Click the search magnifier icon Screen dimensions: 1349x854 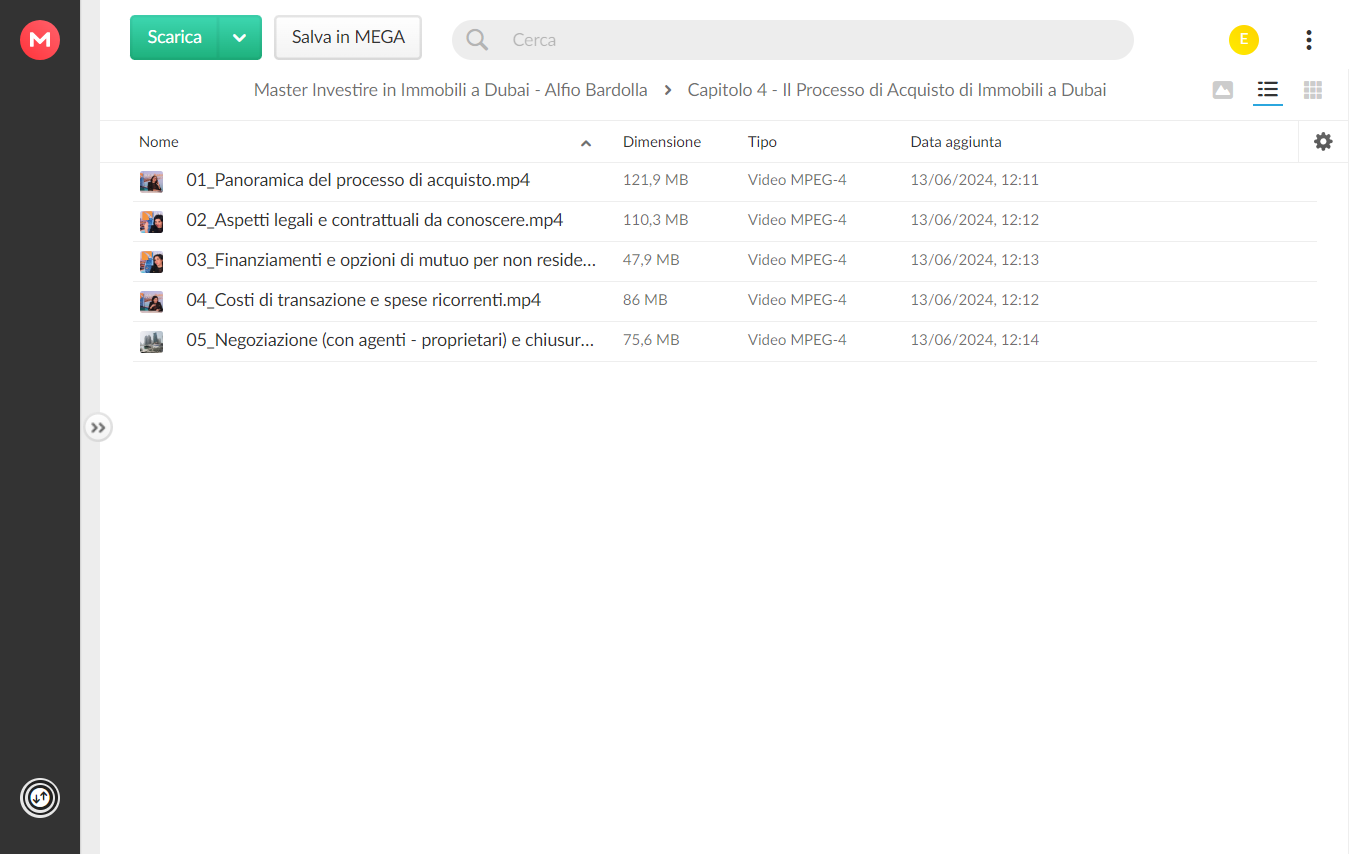point(477,40)
